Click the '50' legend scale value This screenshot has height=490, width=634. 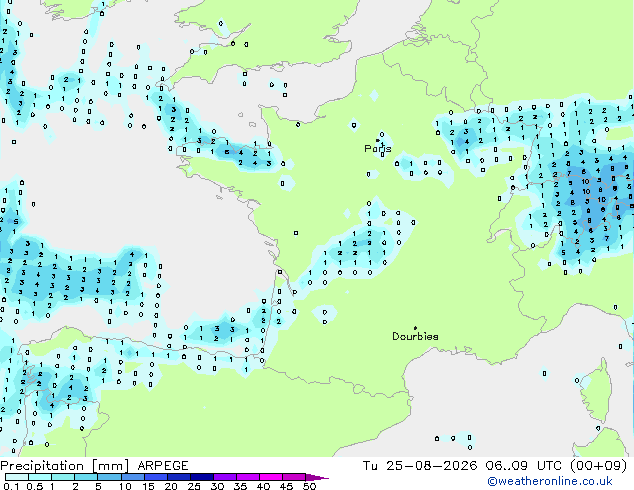coord(309,486)
